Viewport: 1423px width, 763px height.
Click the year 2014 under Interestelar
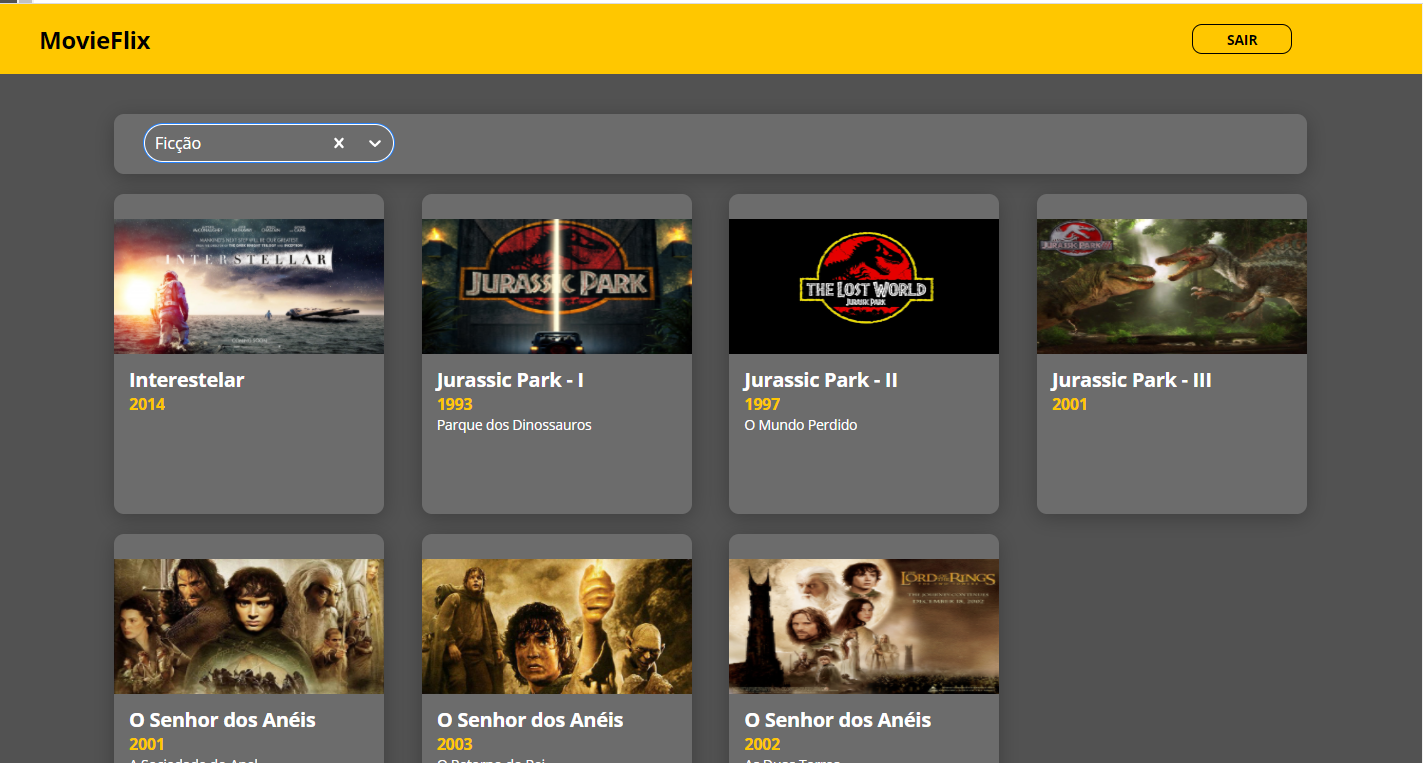147,404
